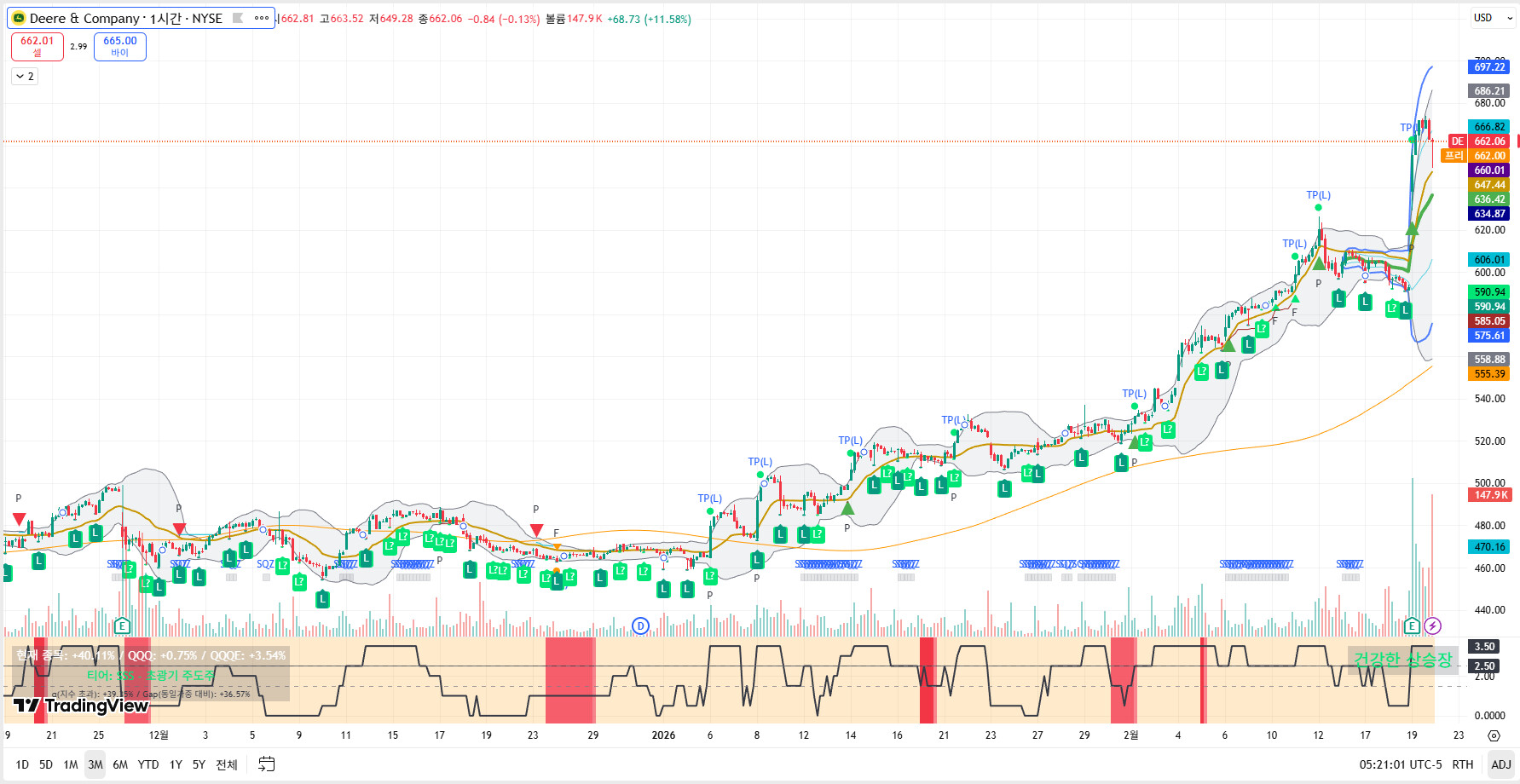Click the 2월 label on the time axis
The height and width of the screenshot is (784, 1520).
click(x=1130, y=735)
